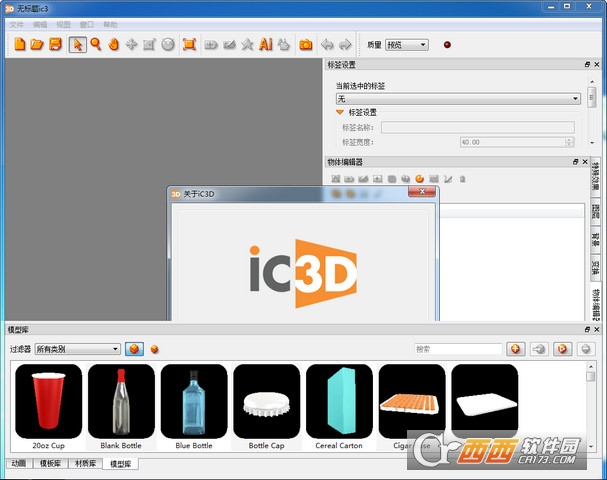Open the 过滤器 所有类别 dropdown
The width and height of the screenshot is (607, 480).
coord(77,349)
